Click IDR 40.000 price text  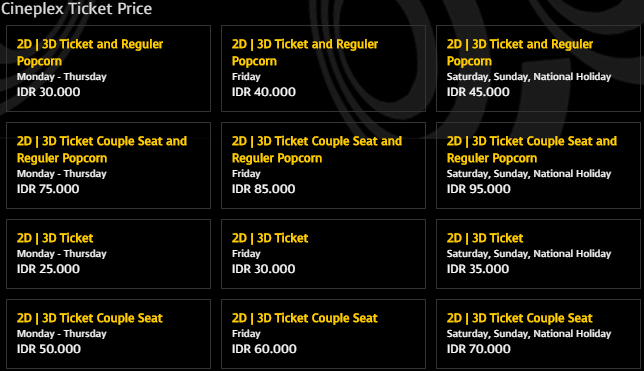(264, 92)
